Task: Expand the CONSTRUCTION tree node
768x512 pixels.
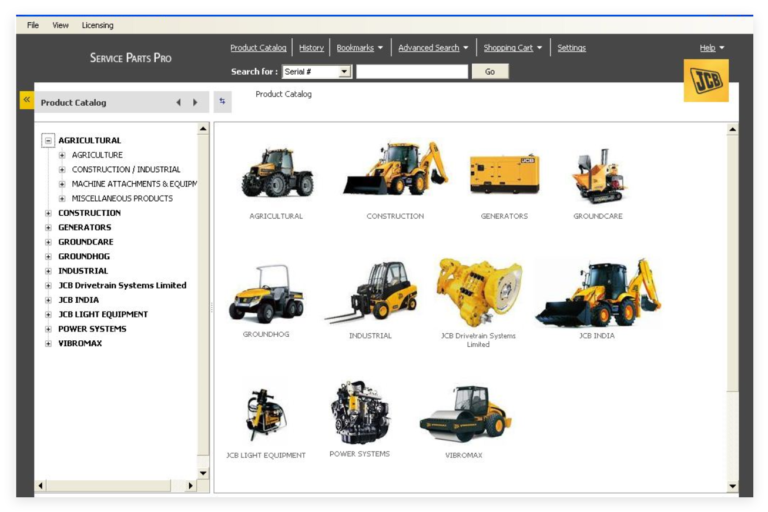Action: pos(48,213)
